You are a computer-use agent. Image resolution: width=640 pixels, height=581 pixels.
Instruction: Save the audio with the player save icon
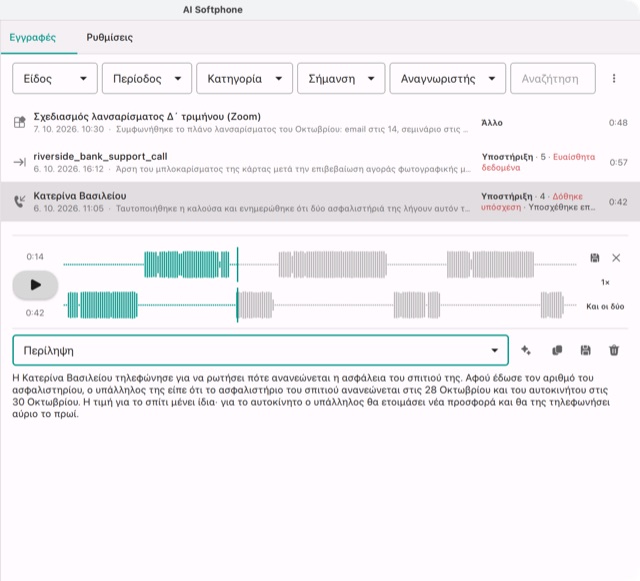(x=595, y=258)
